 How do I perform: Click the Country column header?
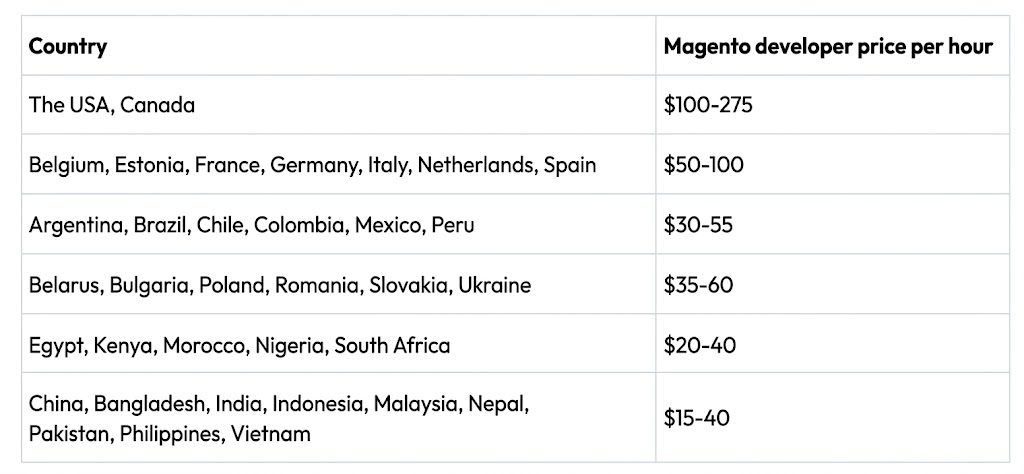click(x=68, y=46)
